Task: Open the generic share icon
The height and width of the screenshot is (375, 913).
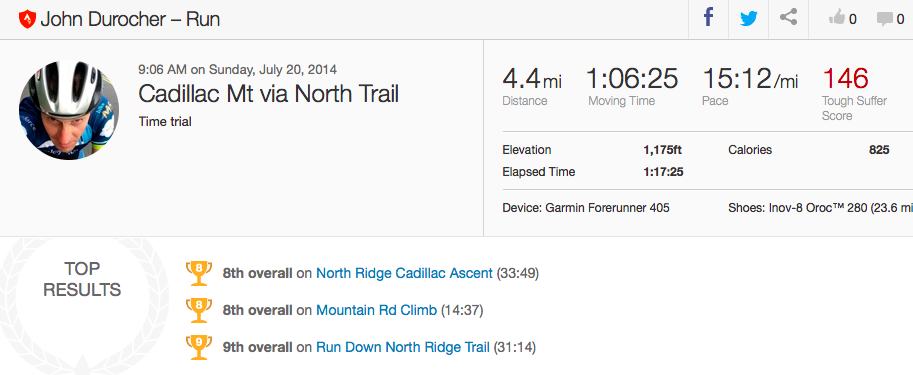Action: coord(788,17)
